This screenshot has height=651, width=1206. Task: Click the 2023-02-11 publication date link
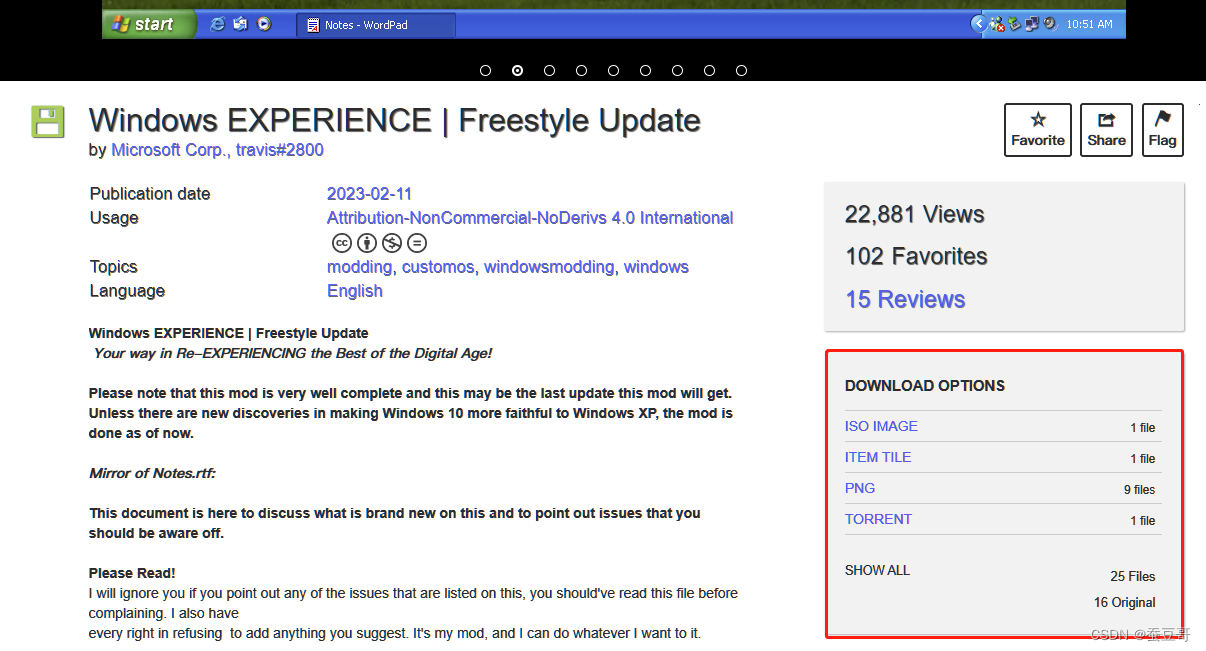tap(369, 194)
